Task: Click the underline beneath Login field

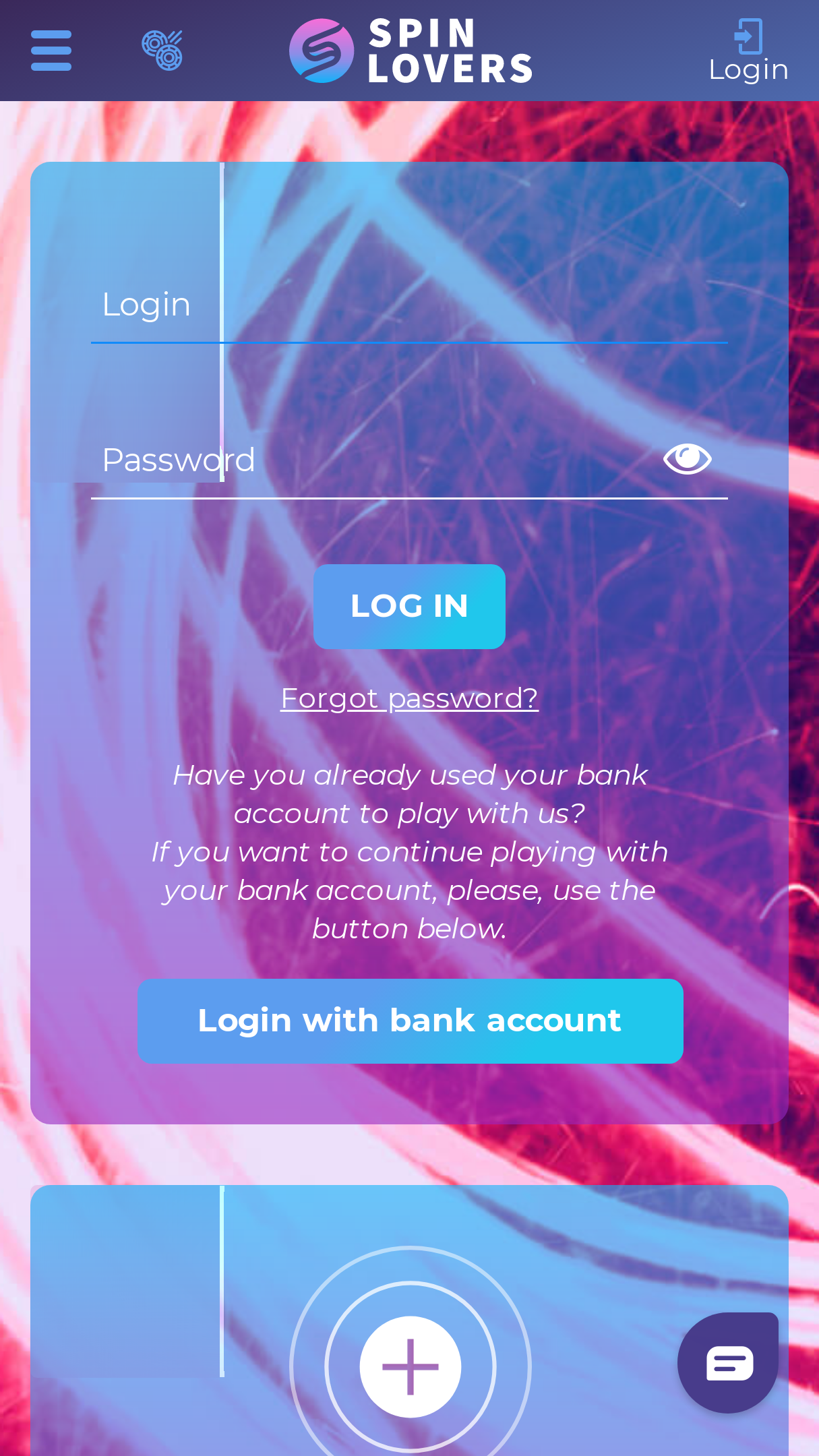Action: pos(409,342)
